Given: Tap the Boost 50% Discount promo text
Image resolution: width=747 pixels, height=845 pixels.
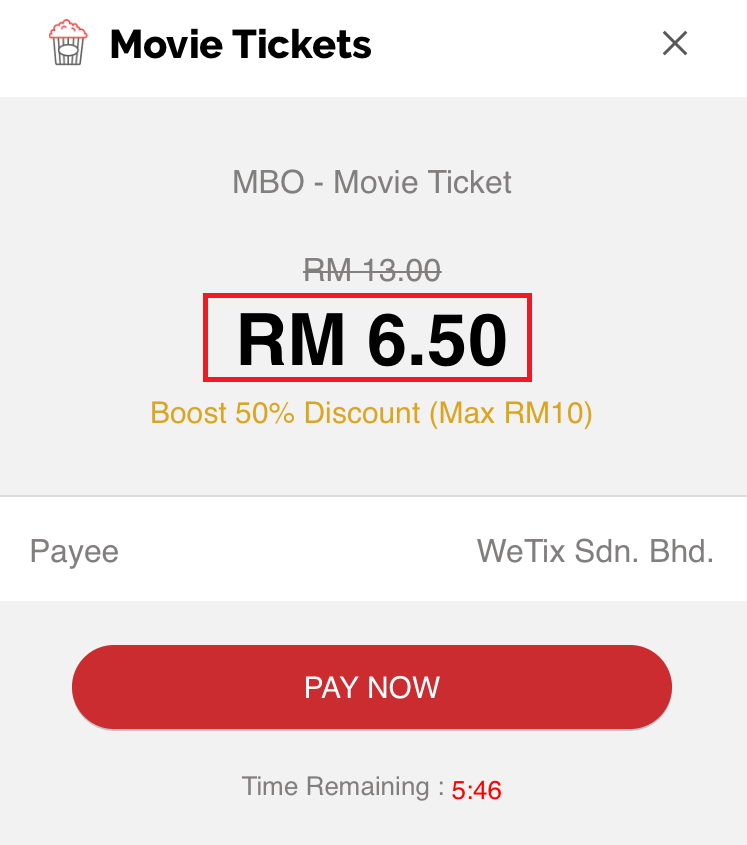Looking at the screenshot, I should [371, 413].
